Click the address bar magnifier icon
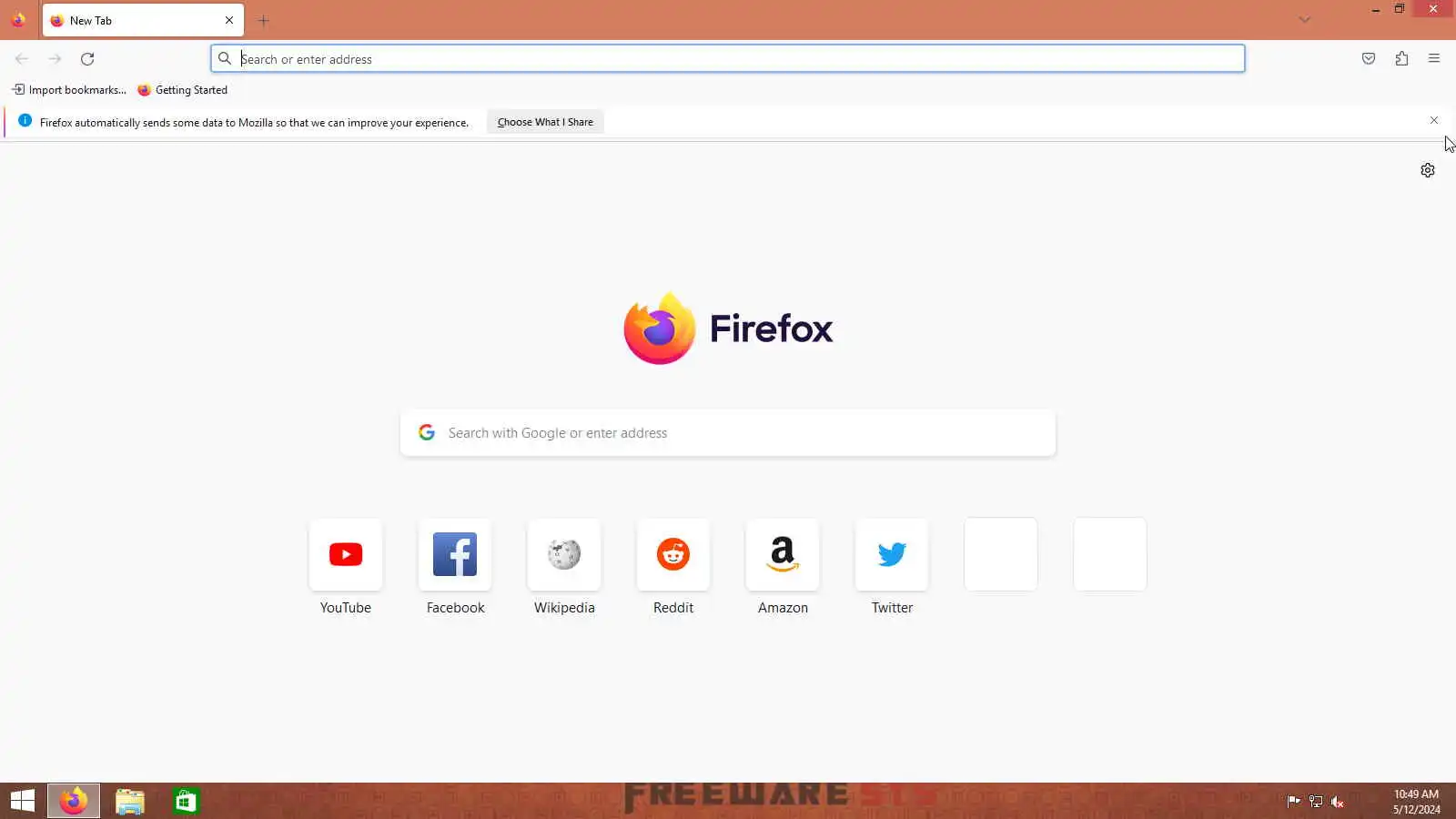1456x819 pixels. [225, 59]
